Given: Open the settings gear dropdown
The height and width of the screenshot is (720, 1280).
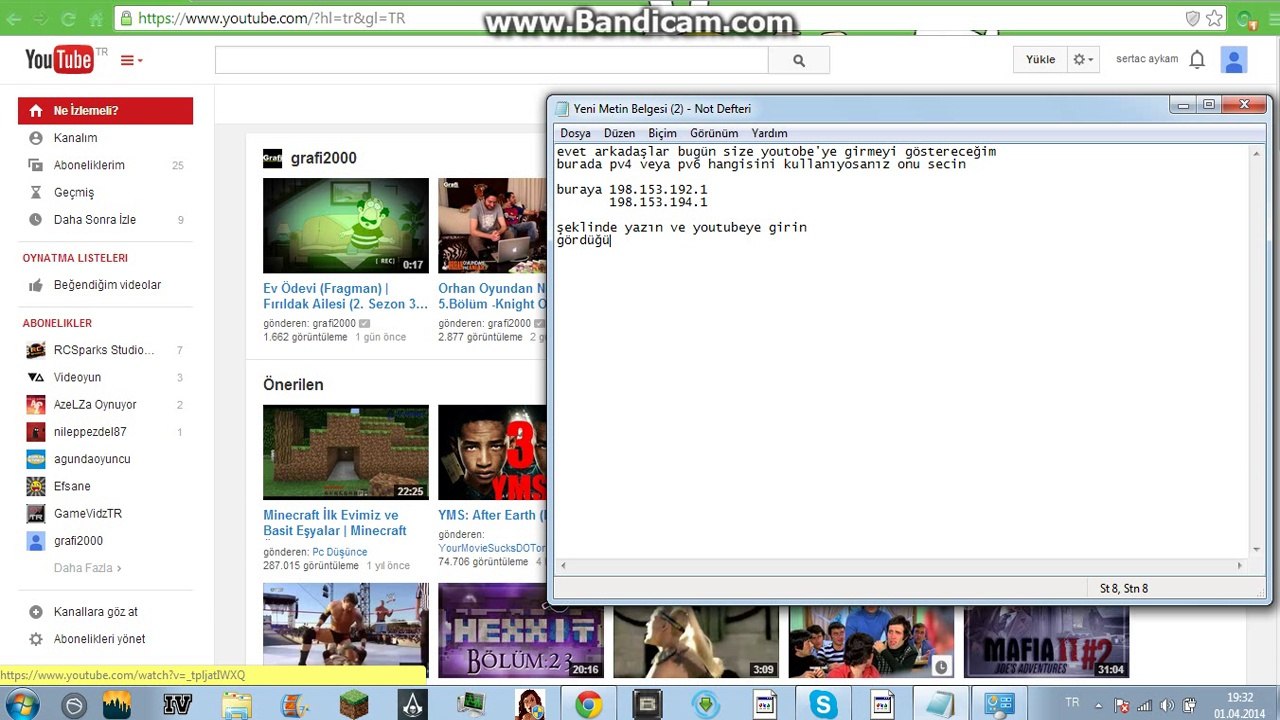Looking at the screenshot, I should coord(1083,60).
